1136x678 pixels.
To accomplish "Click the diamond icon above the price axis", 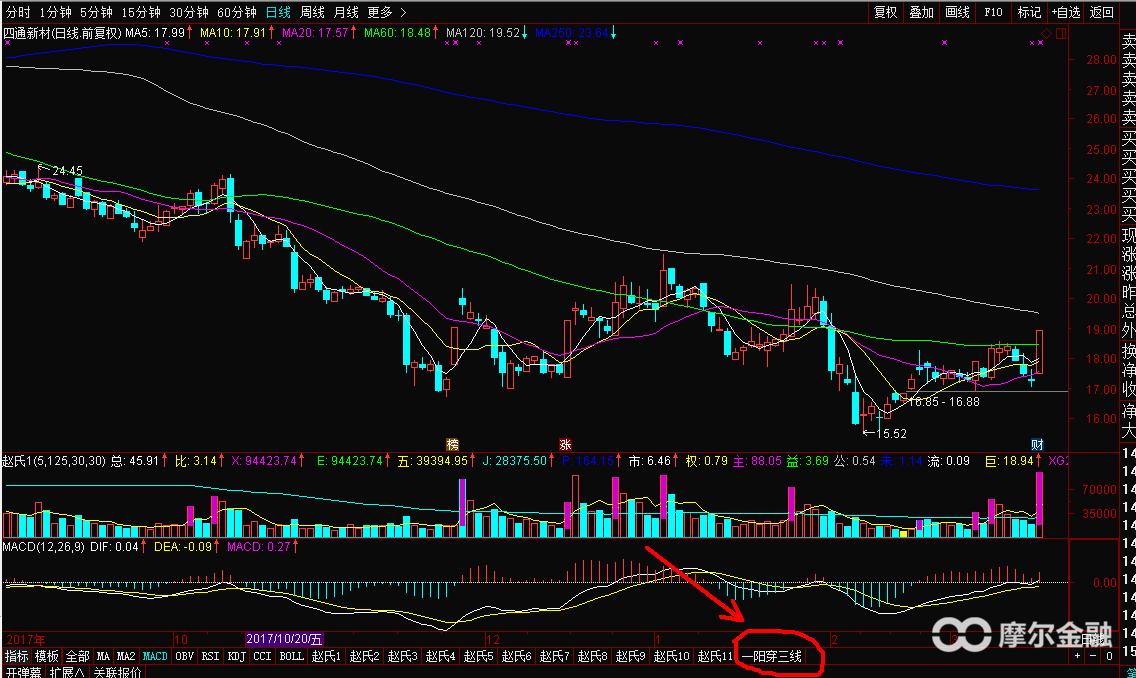I will coord(1046,33).
